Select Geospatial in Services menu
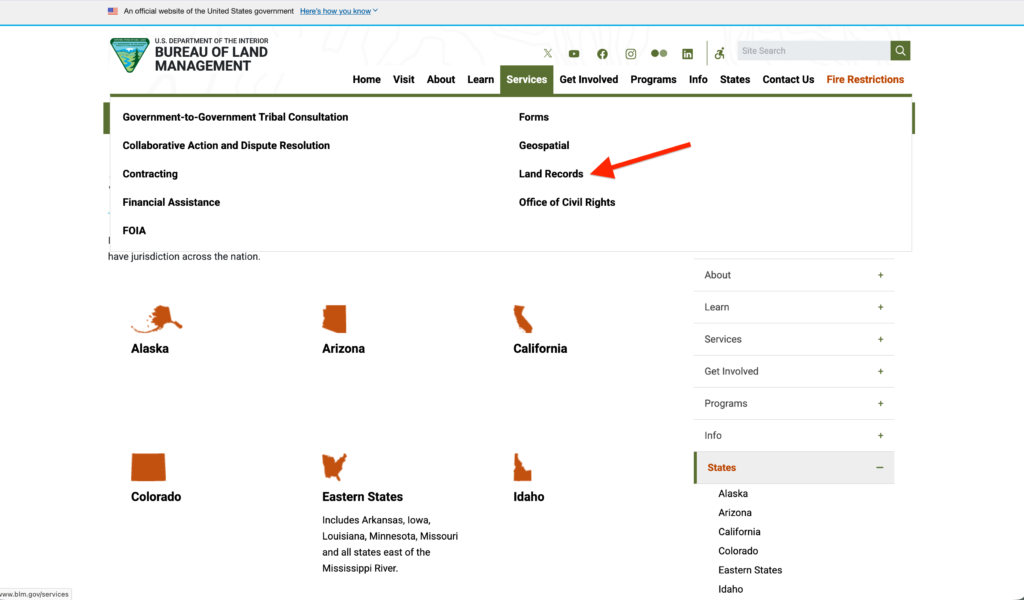The height and width of the screenshot is (600, 1024). [544, 145]
